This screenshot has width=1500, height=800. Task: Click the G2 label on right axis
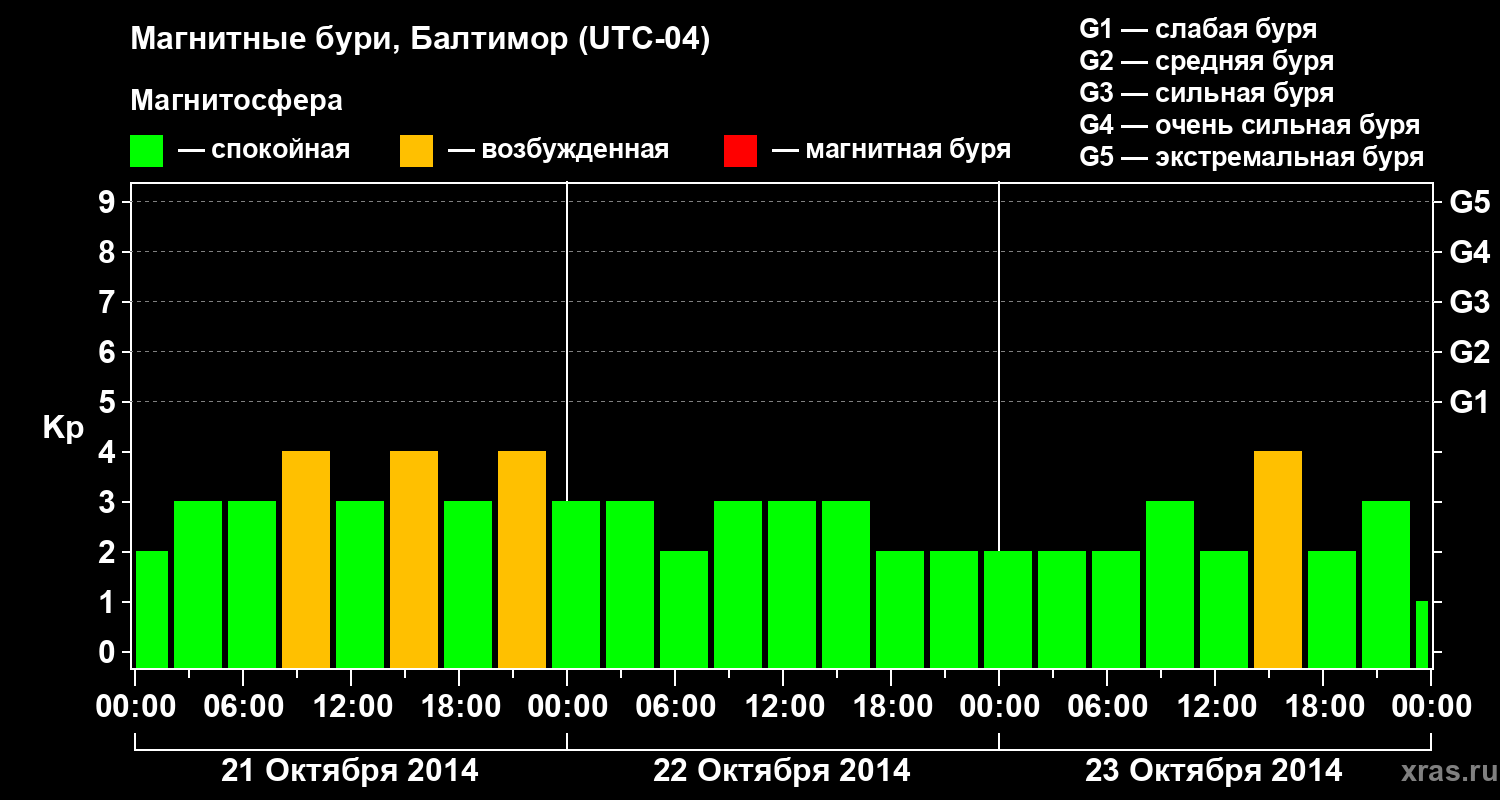(1469, 352)
